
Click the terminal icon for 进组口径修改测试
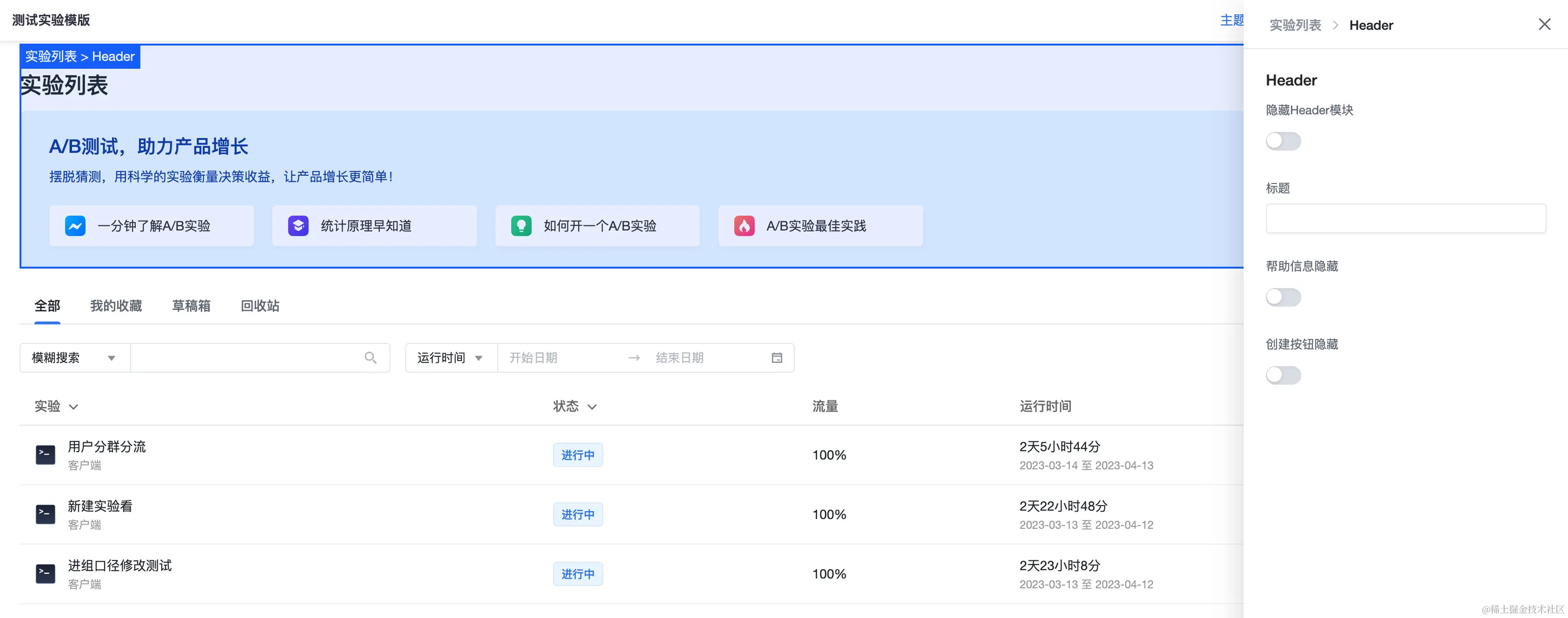(46, 573)
